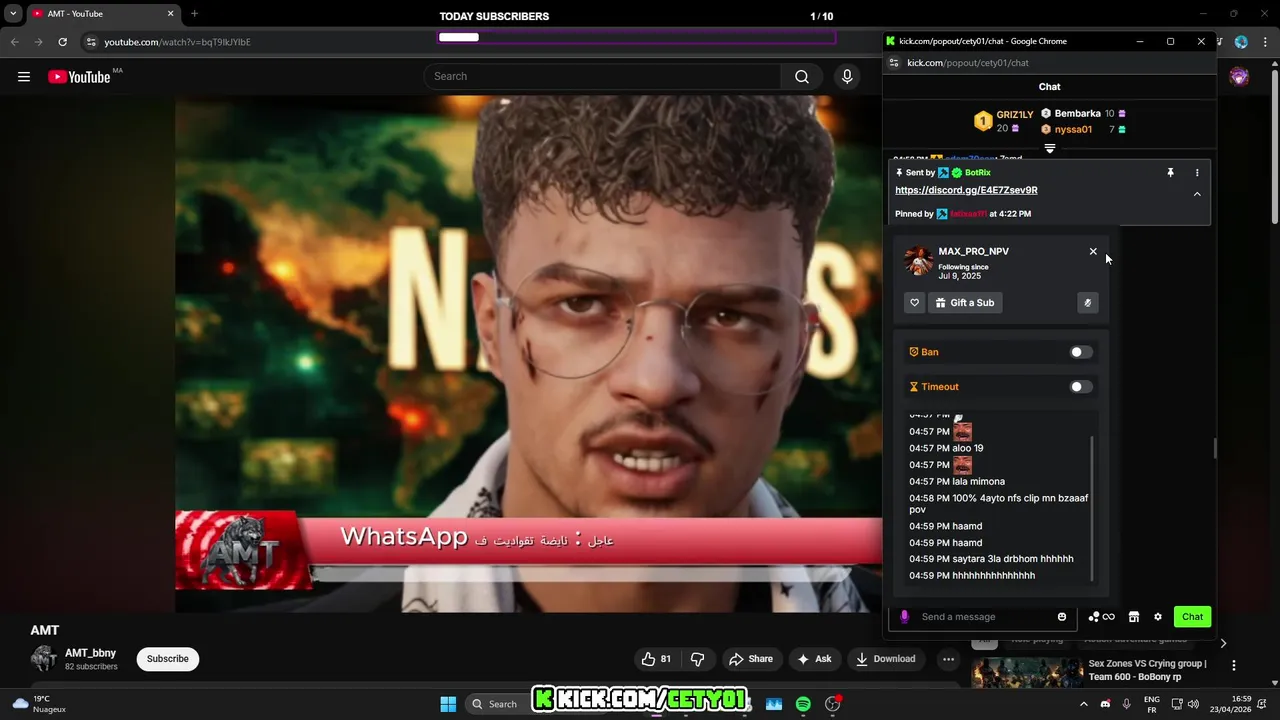
Task: Click the heart icon on user card
Action: tap(914, 303)
